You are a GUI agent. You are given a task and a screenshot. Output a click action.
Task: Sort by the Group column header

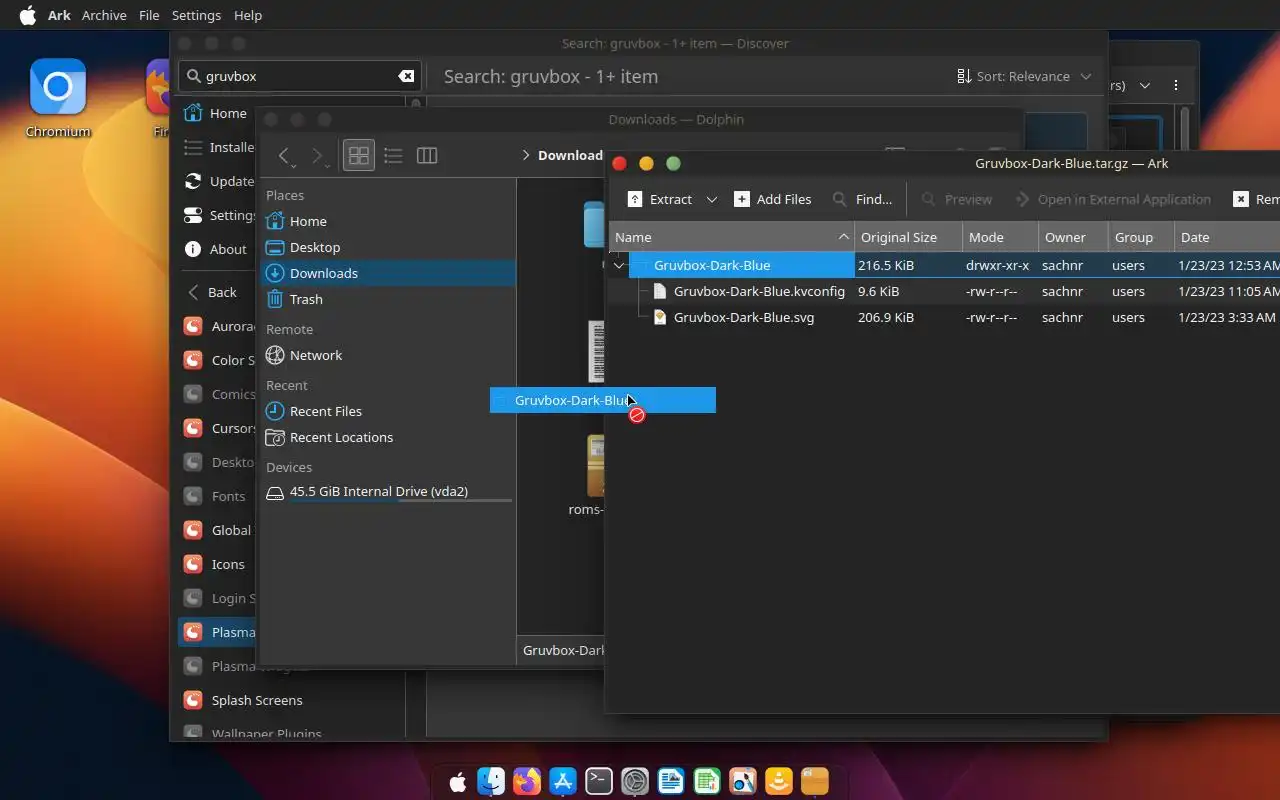pos(1141,237)
